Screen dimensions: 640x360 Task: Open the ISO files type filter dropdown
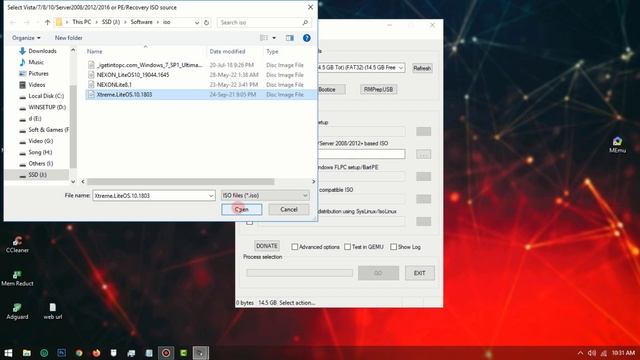[x=265, y=196]
